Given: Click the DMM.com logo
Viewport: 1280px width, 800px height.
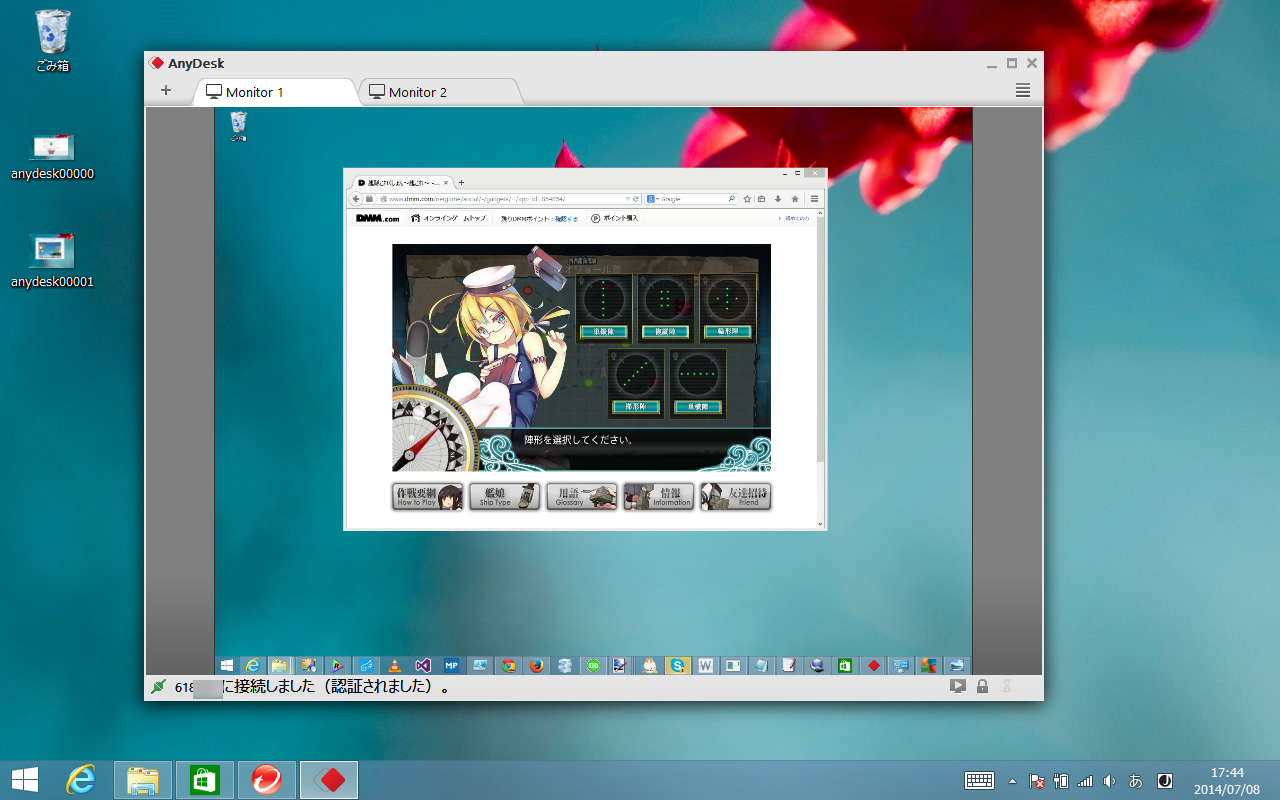Looking at the screenshot, I should (x=377, y=218).
